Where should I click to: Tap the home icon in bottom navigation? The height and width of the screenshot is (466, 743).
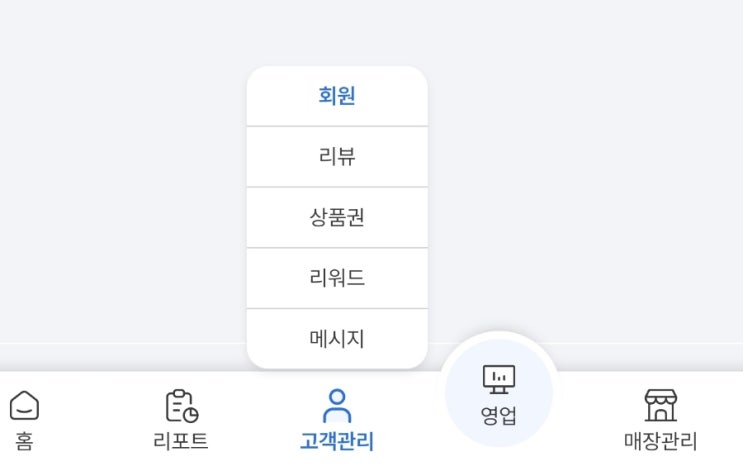24,405
